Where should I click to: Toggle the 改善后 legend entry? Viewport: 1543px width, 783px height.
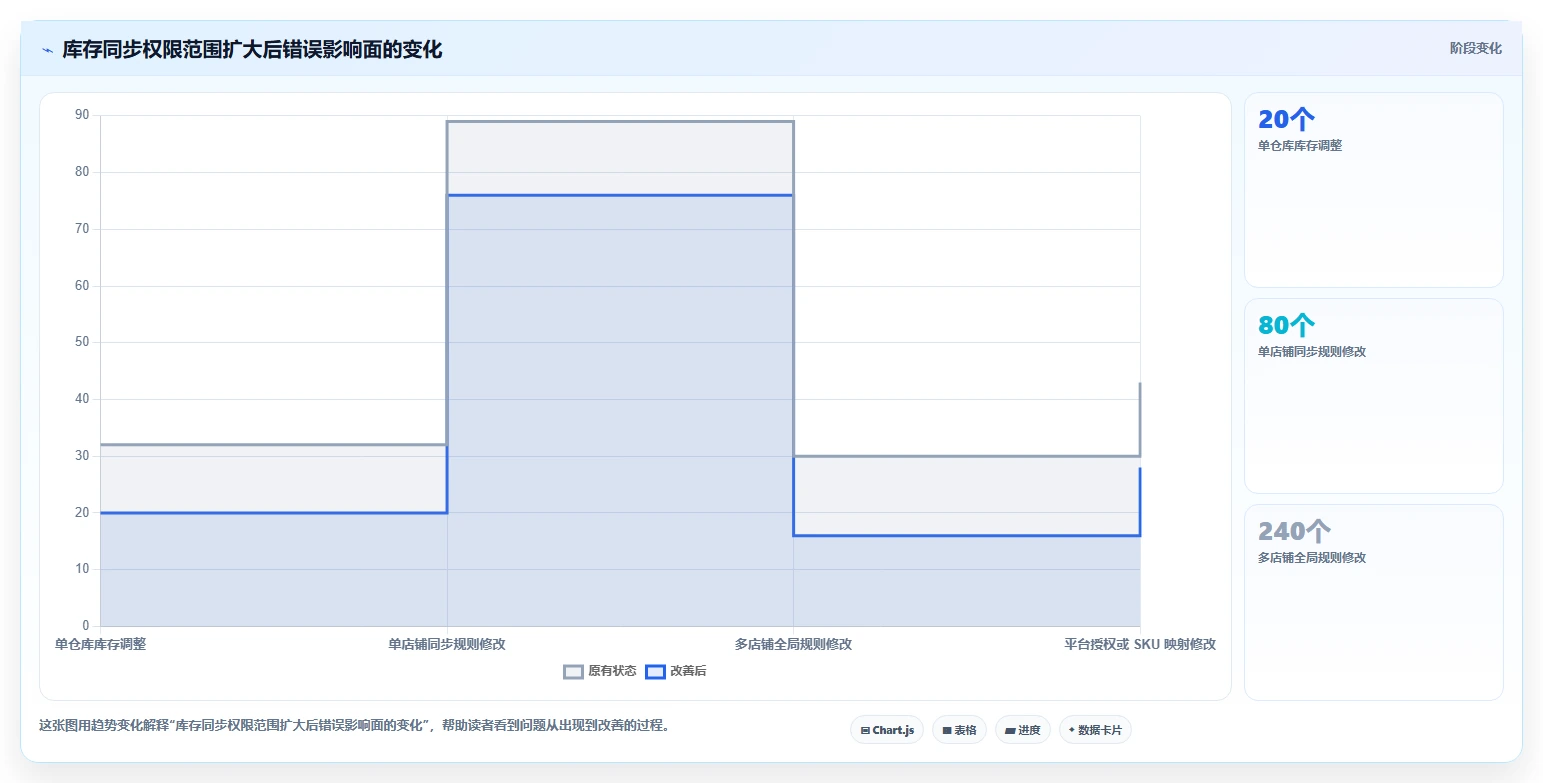click(676, 671)
